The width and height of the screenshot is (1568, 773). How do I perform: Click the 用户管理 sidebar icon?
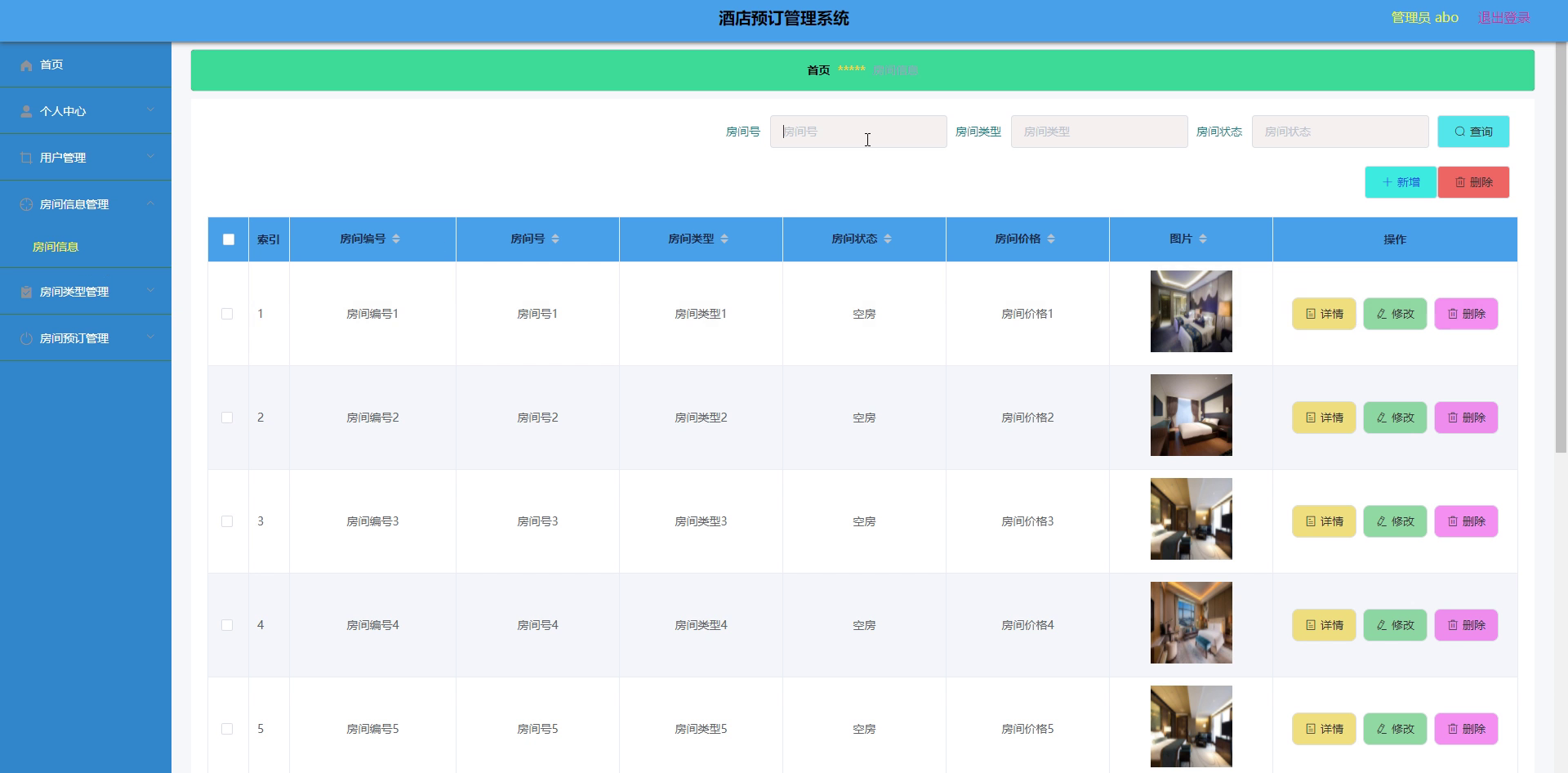(26, 158)
